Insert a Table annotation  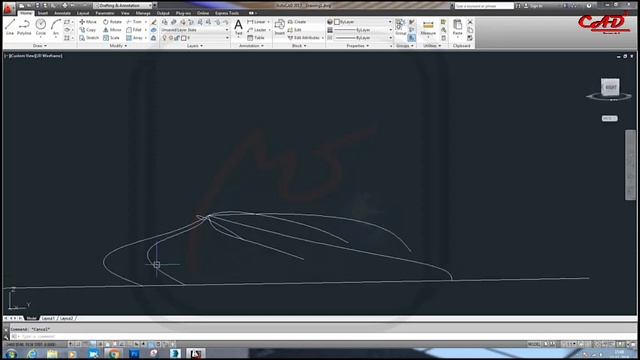click(256, 38)
